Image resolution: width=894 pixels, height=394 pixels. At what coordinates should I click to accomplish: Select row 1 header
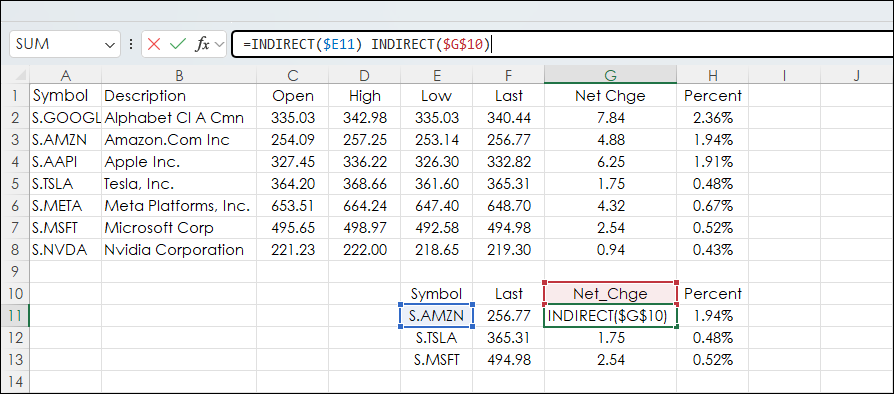pos(15,95)
